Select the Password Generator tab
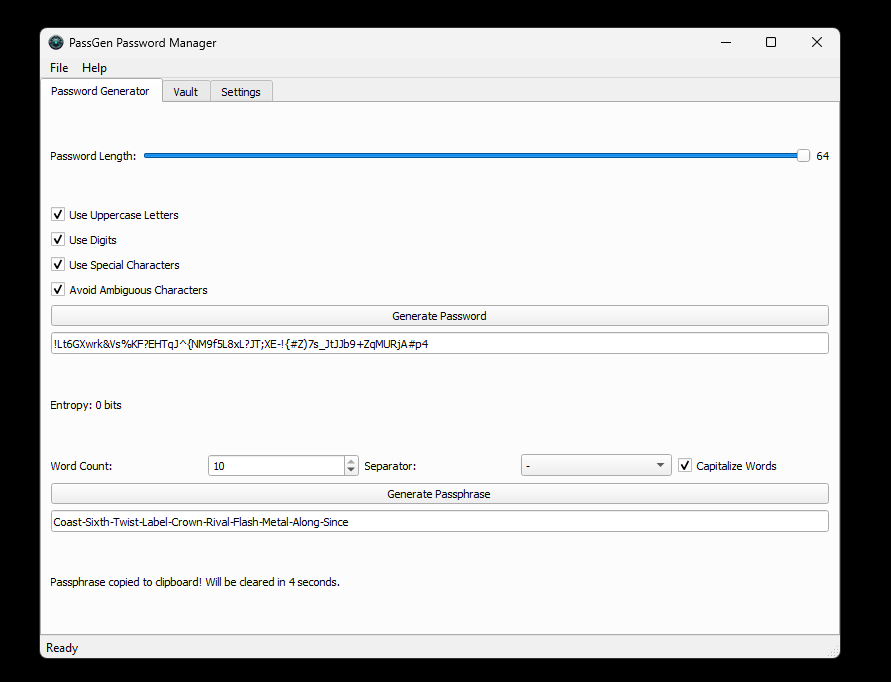Viewport: 891px width, 682px height. [x=100, y=91]
